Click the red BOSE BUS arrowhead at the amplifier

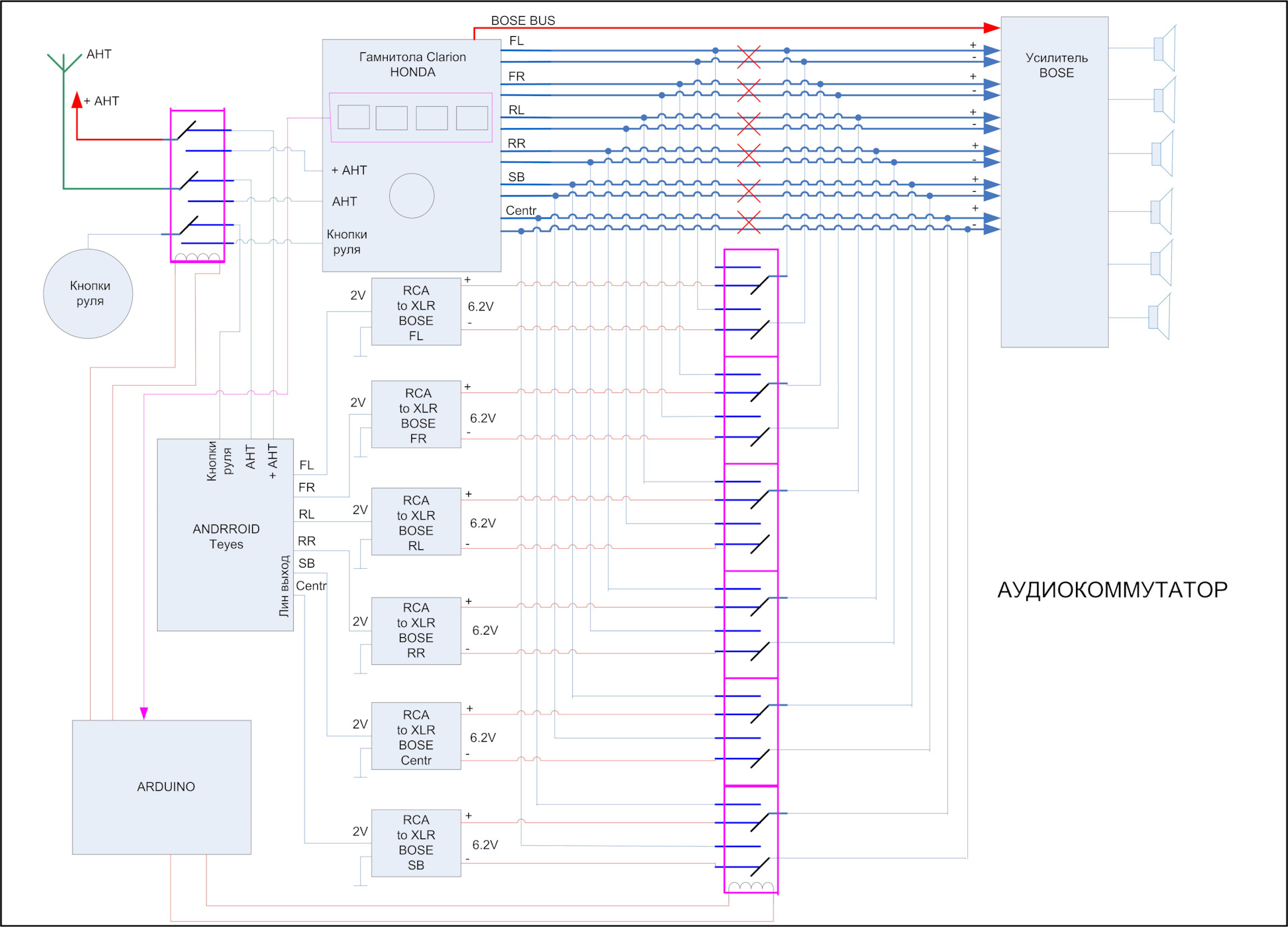click(991, 28)
